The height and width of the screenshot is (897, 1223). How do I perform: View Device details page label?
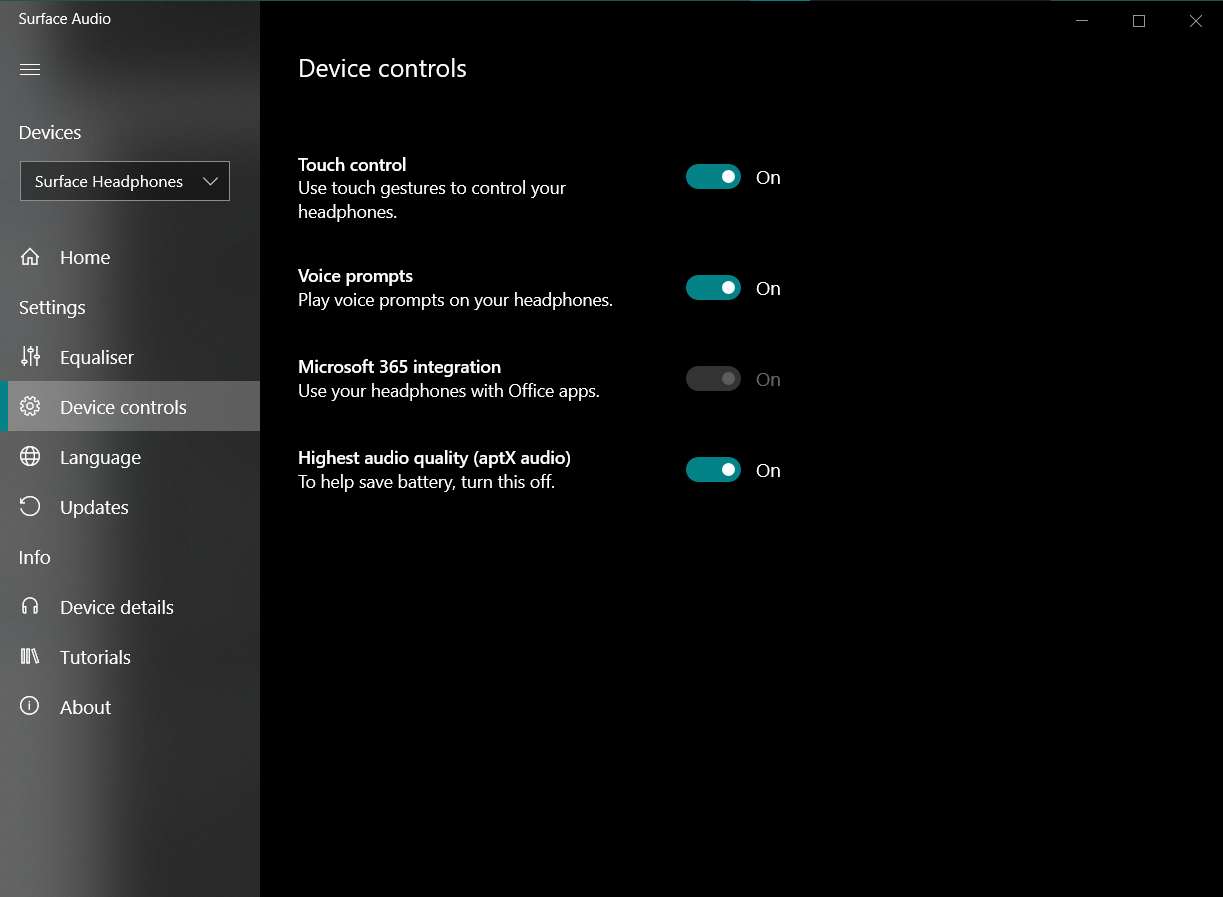(117, 607)
